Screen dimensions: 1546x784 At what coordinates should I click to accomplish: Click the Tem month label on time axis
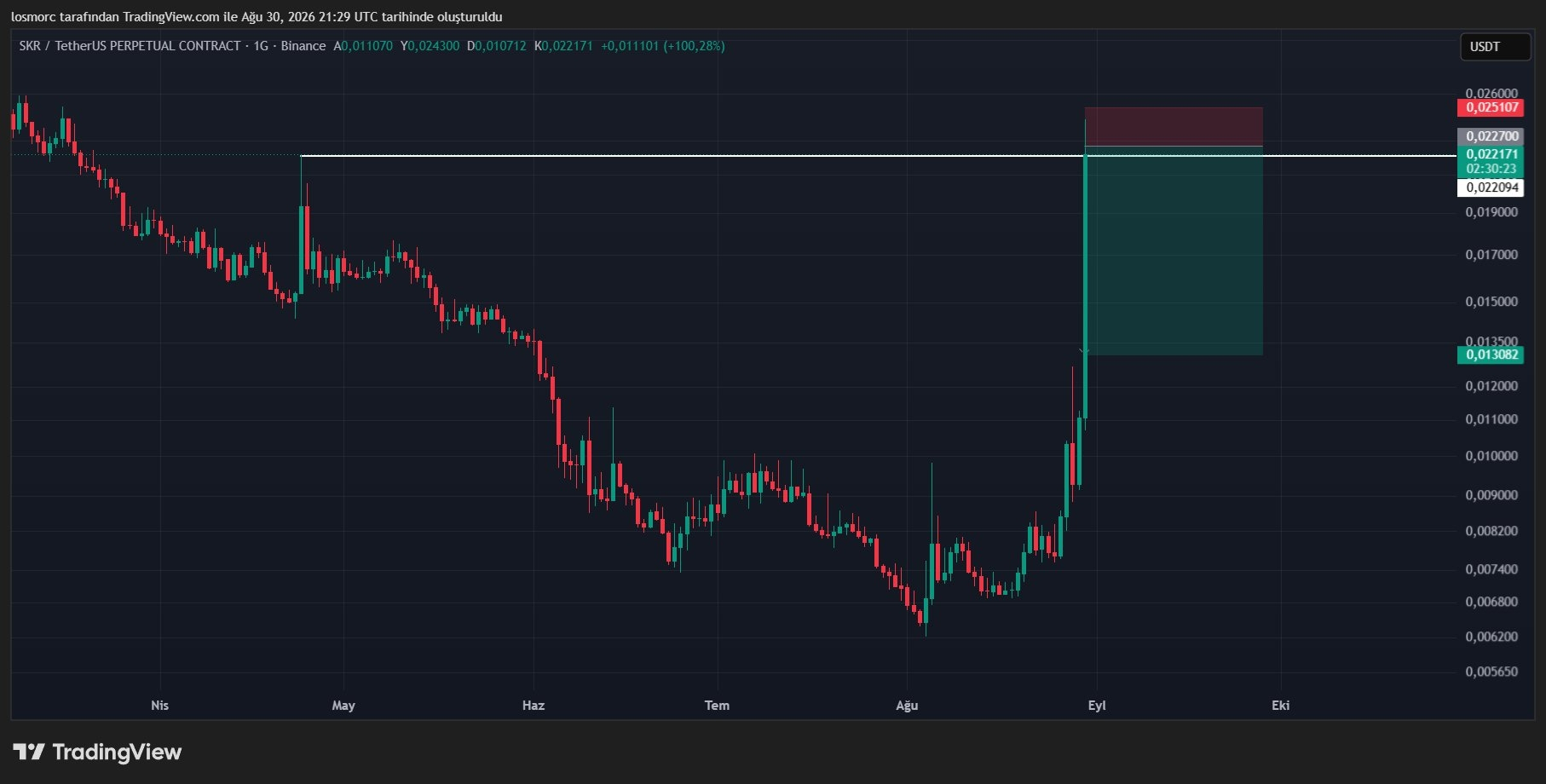pos(717,706)
